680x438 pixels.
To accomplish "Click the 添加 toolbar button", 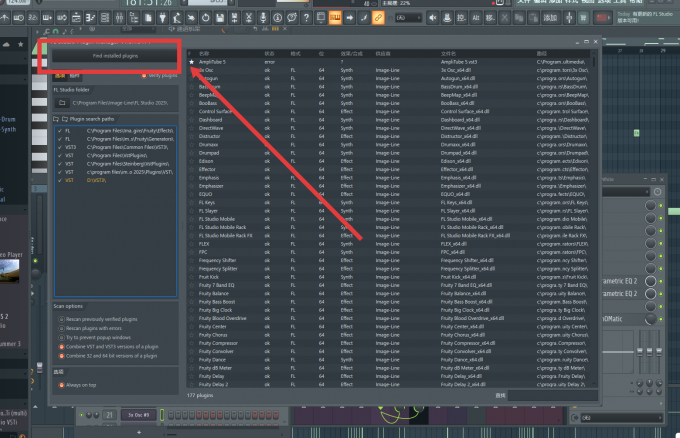I will coord(550,18).
